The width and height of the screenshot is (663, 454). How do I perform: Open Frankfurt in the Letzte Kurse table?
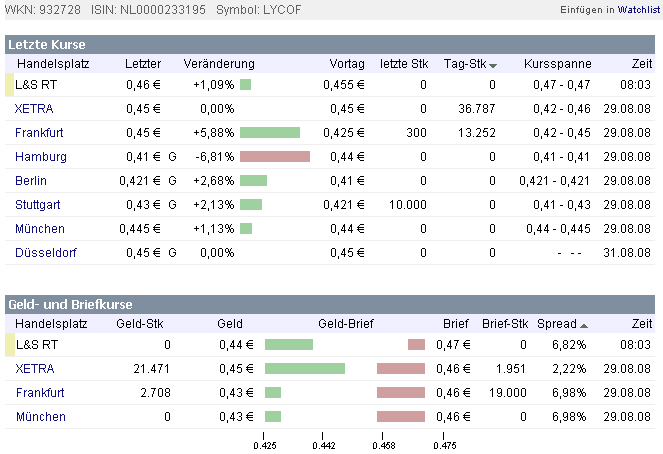click(40, 133)
